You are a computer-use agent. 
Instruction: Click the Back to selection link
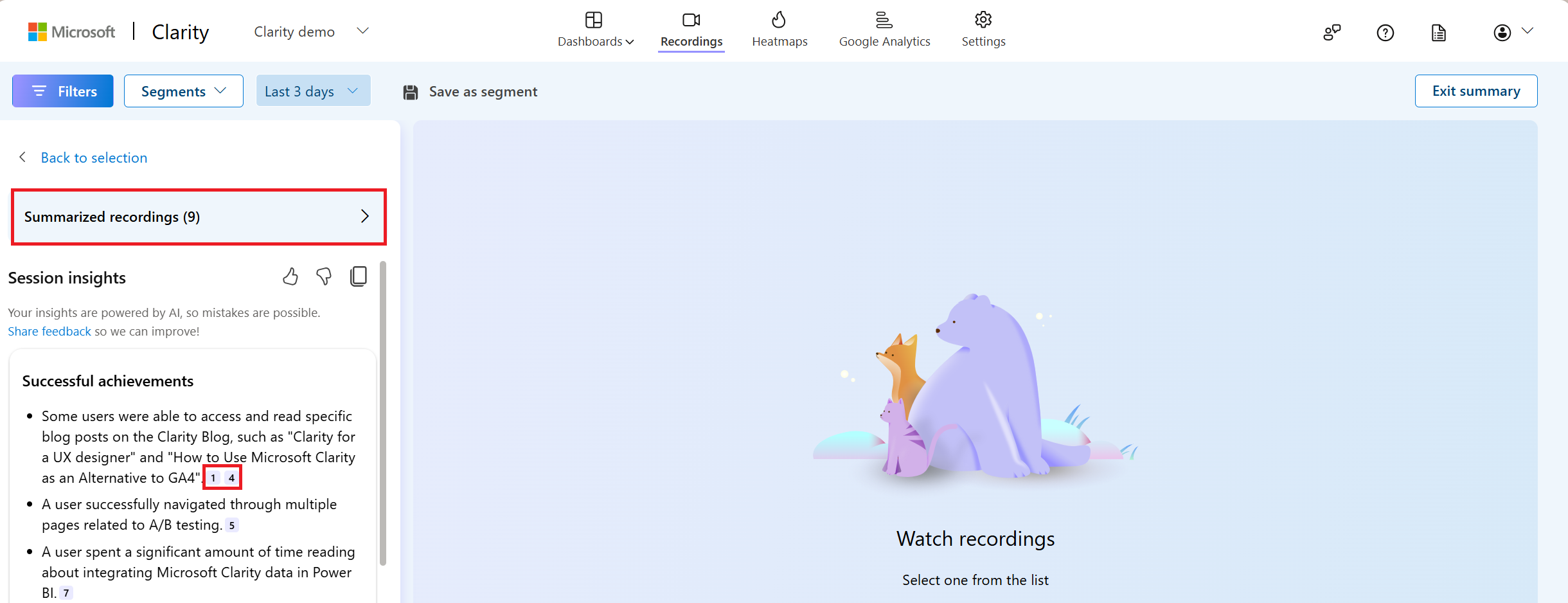point(94,157)
